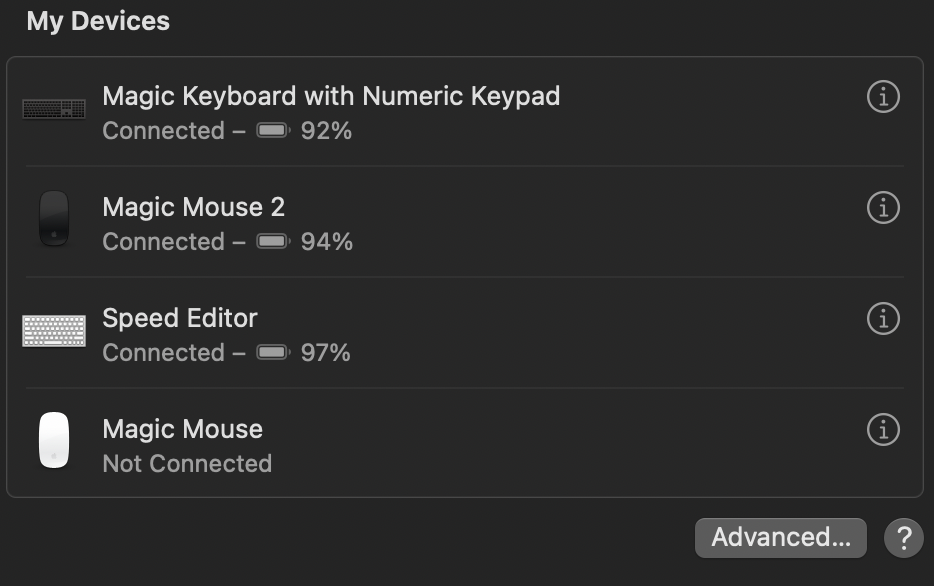Open the Advanced… settings
Viewport: 934px width, 586px height.
tap(780, 538)
